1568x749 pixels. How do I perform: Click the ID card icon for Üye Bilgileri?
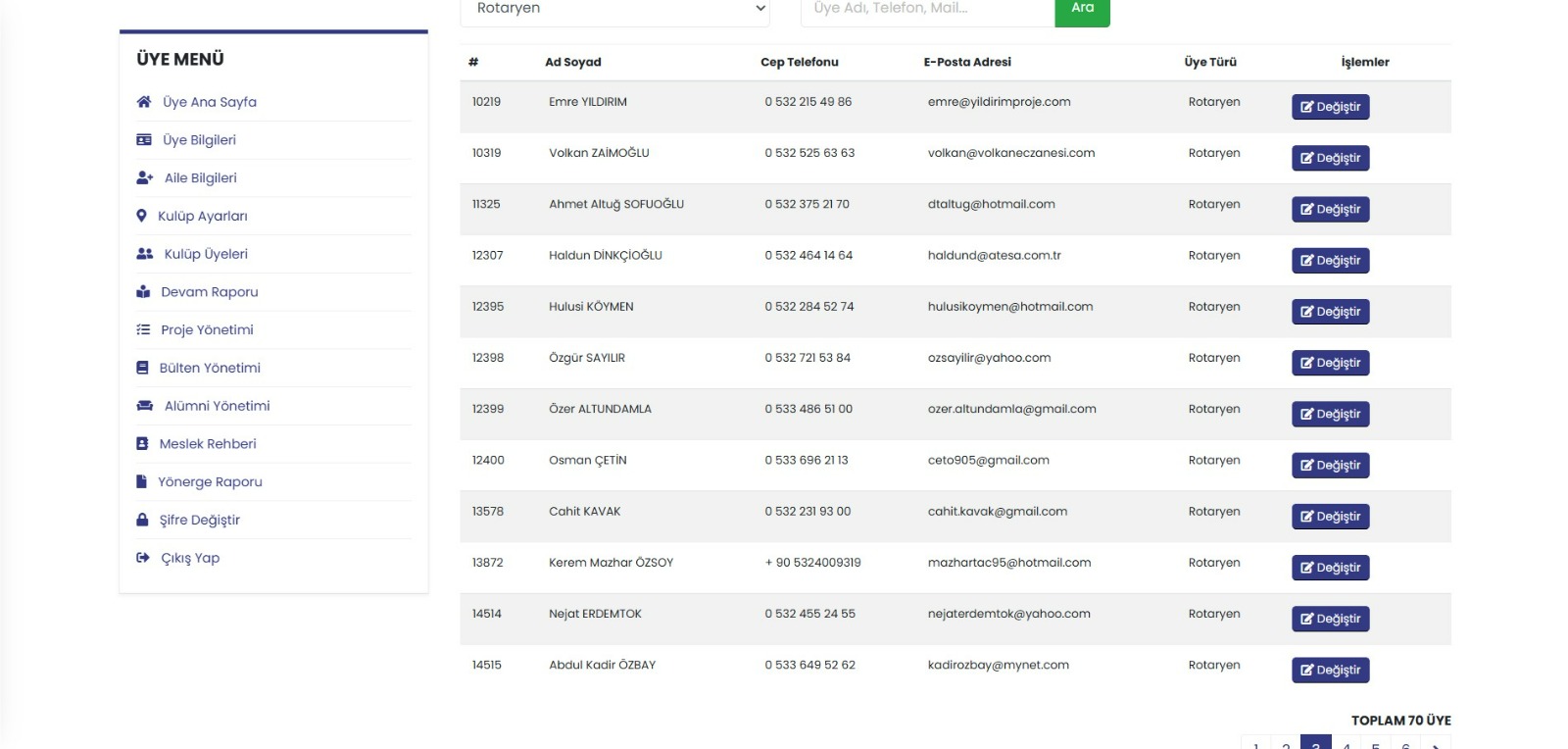pyautogui.click(x=144, y=140)
